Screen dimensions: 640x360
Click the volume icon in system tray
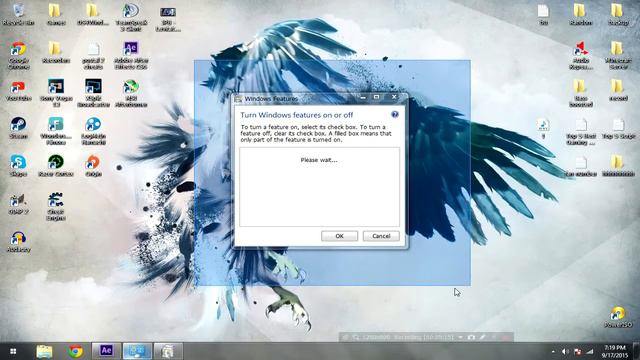click(x=565, y=351)
